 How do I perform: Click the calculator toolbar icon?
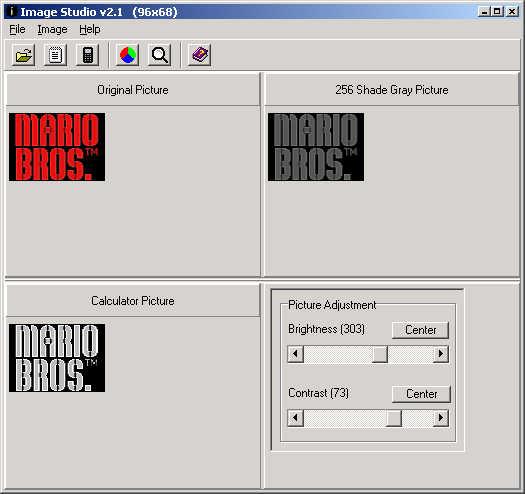pos(88,55)
